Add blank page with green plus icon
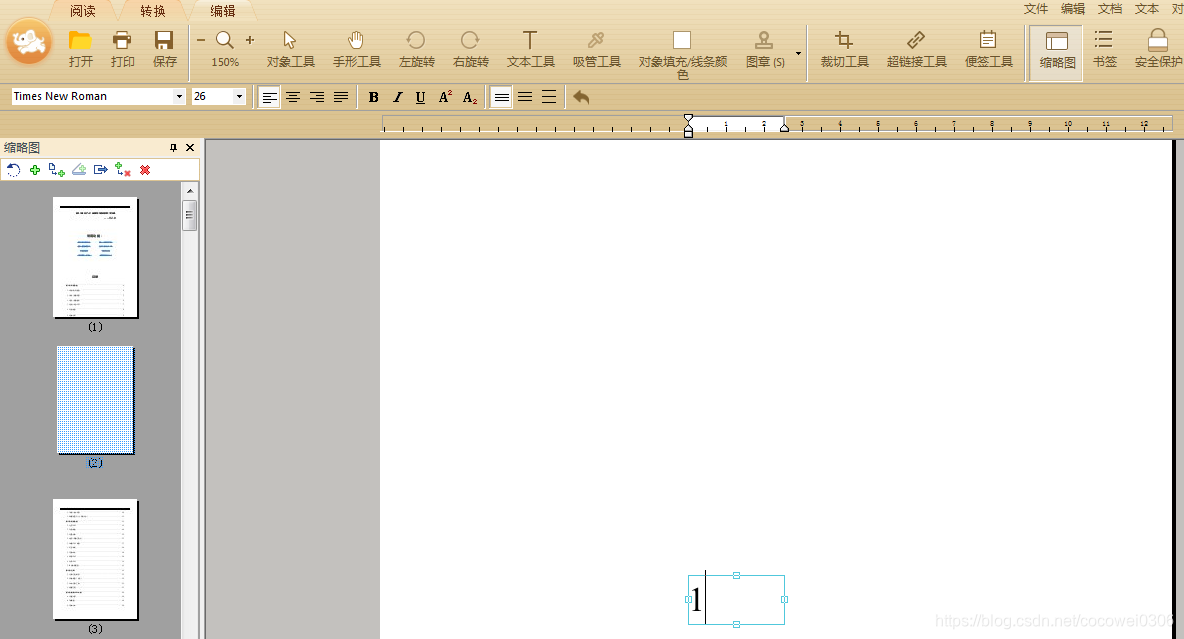1184x639 pixels. (x=35, y=170)
